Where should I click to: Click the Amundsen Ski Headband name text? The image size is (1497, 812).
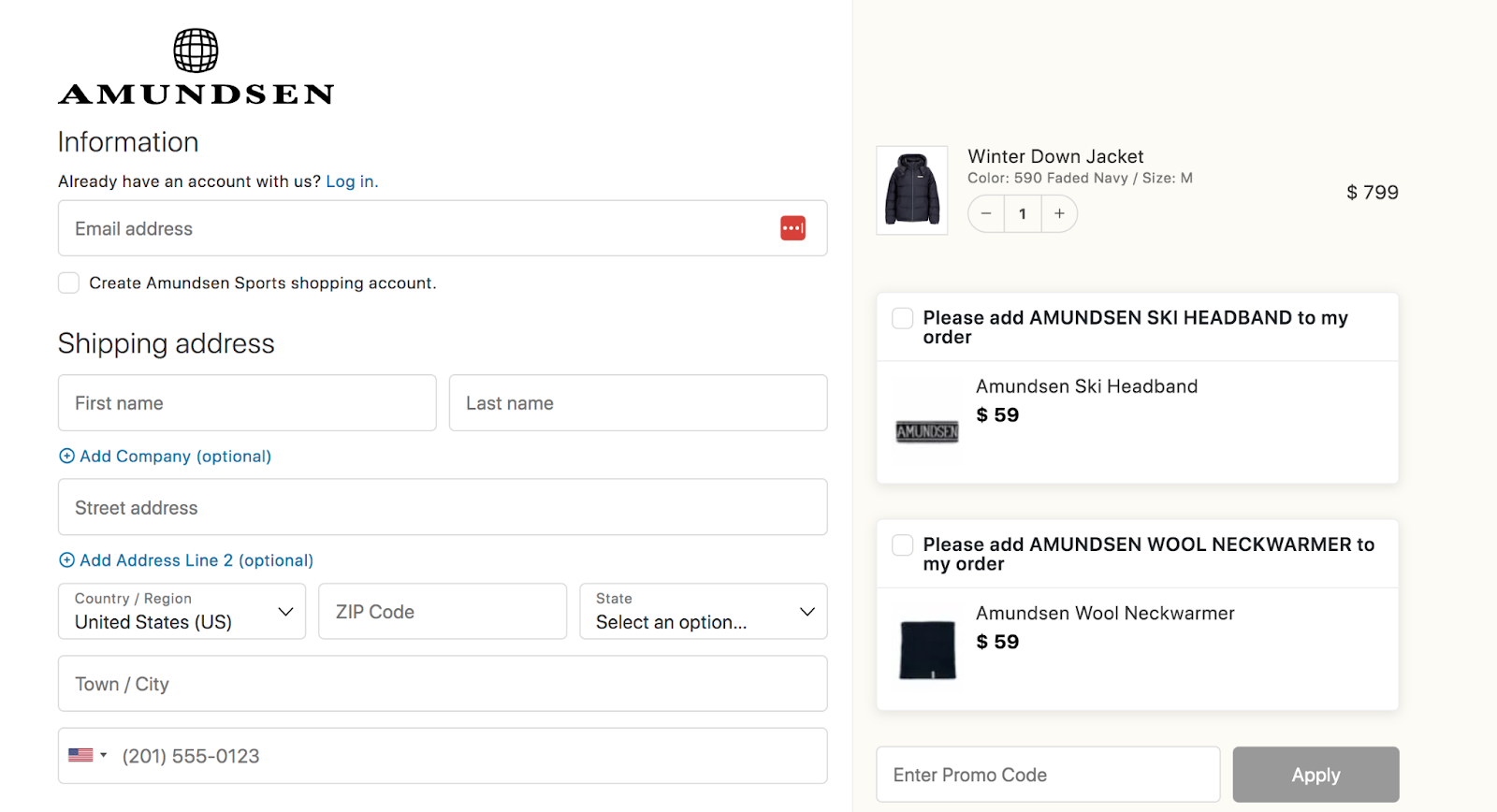click(x=1086, y=386)
